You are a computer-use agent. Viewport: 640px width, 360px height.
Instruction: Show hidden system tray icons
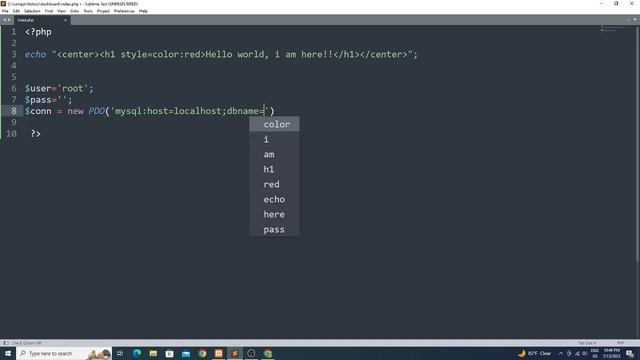tap(560, 353)
